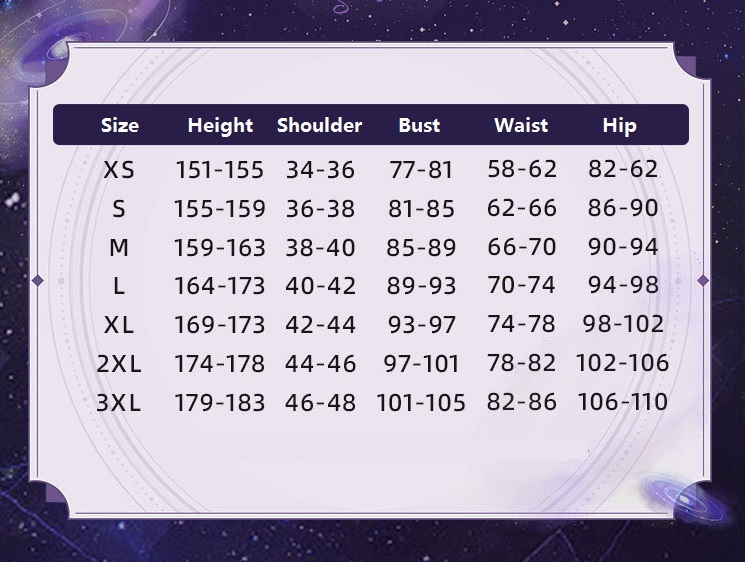Click bust value "85-89"
Viewport: 745px width, 562px height.
coord(421,248)
